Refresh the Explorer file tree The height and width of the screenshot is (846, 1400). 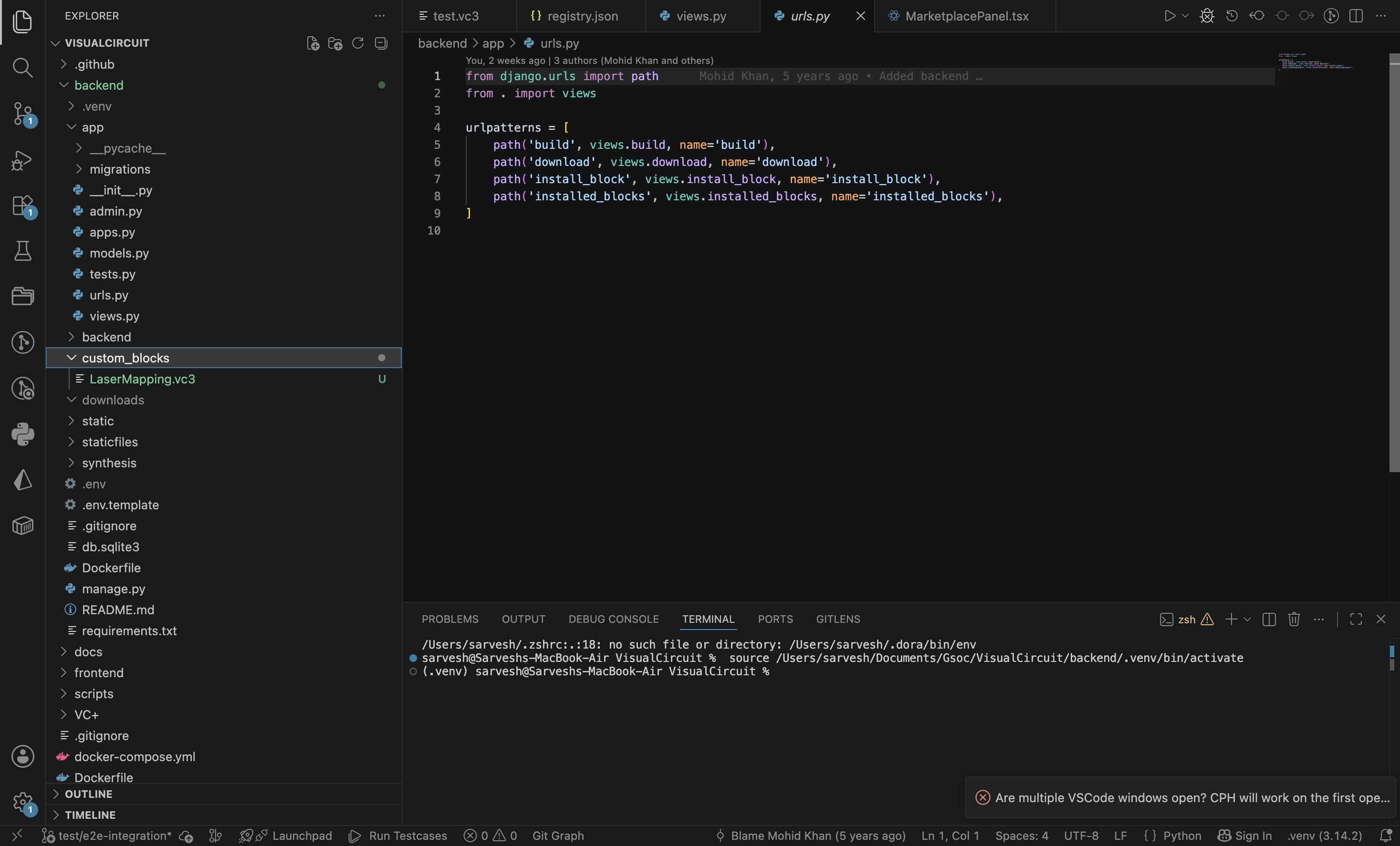[x=357, y=43]
